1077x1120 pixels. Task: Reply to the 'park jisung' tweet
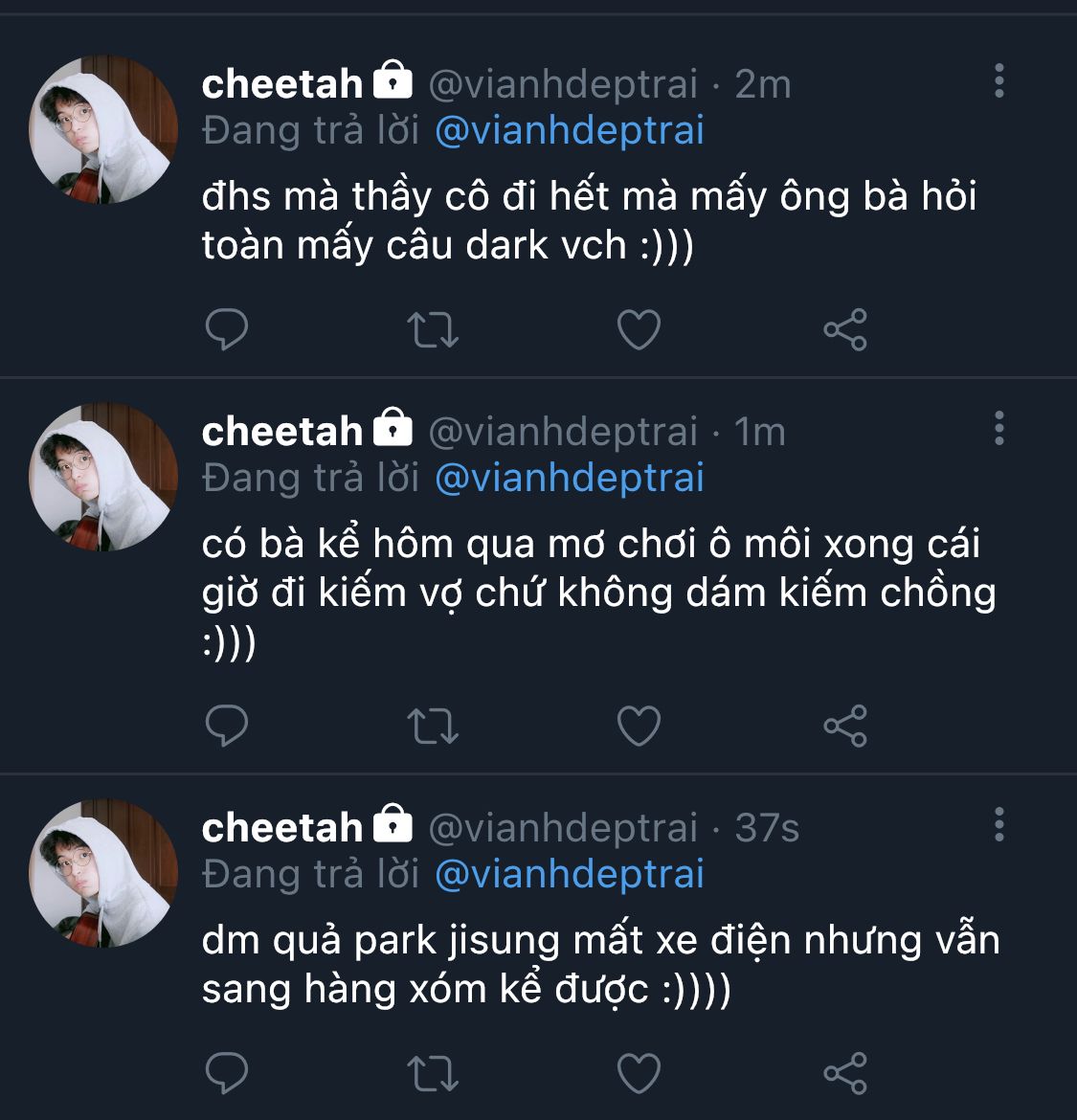tap(227, 1073)
